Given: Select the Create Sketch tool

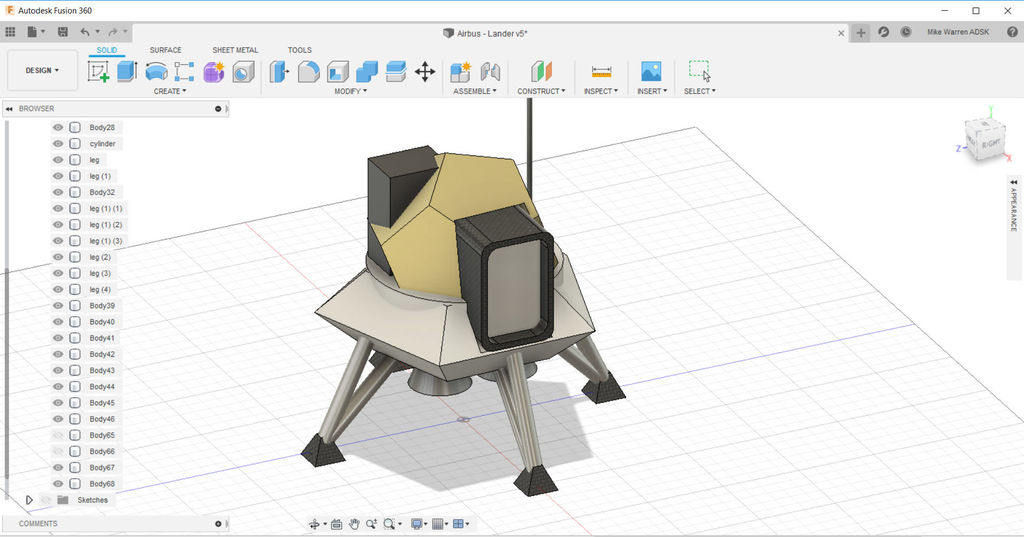Looking at the screenshot, I should coord(99,71).
